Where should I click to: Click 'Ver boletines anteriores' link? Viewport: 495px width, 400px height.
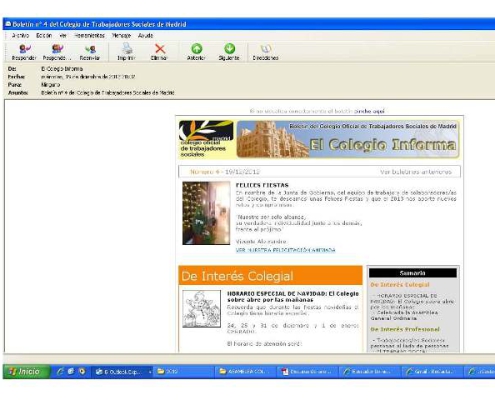415,172
